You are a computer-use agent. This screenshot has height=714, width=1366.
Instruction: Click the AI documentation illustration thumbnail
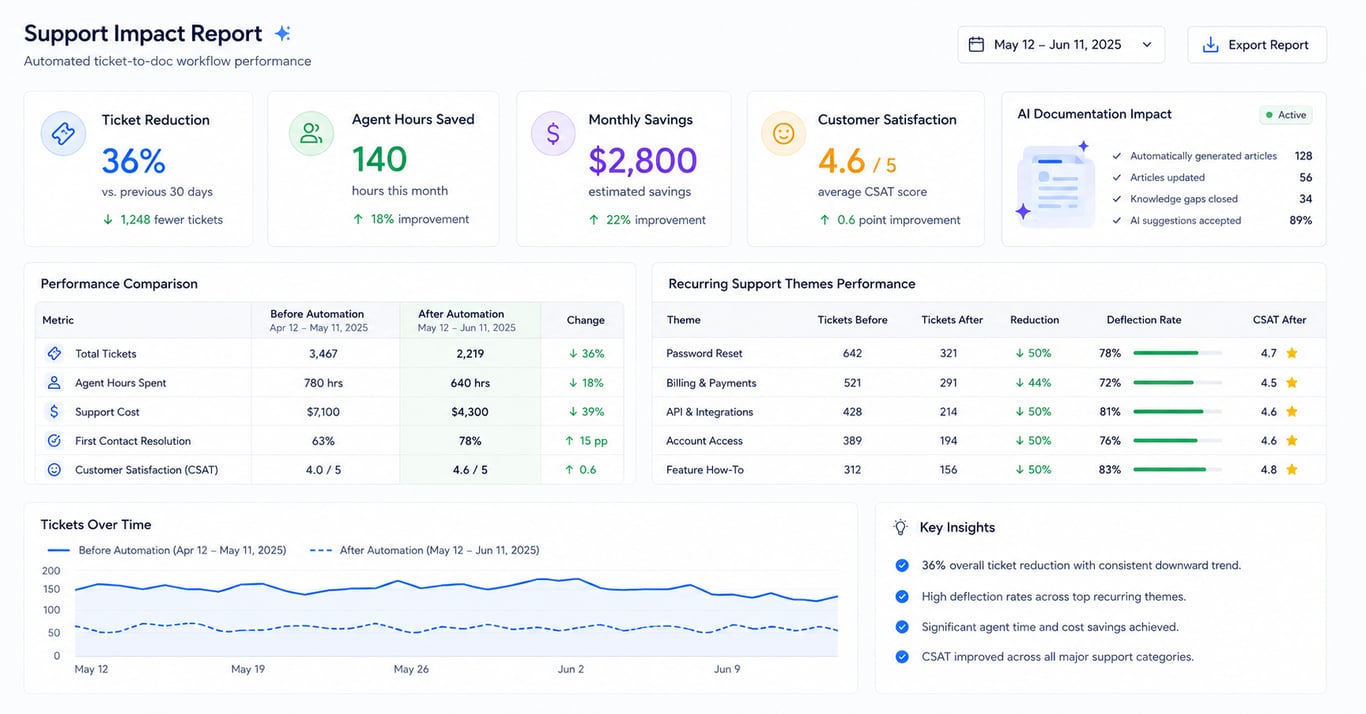(x=1055, y=184)
